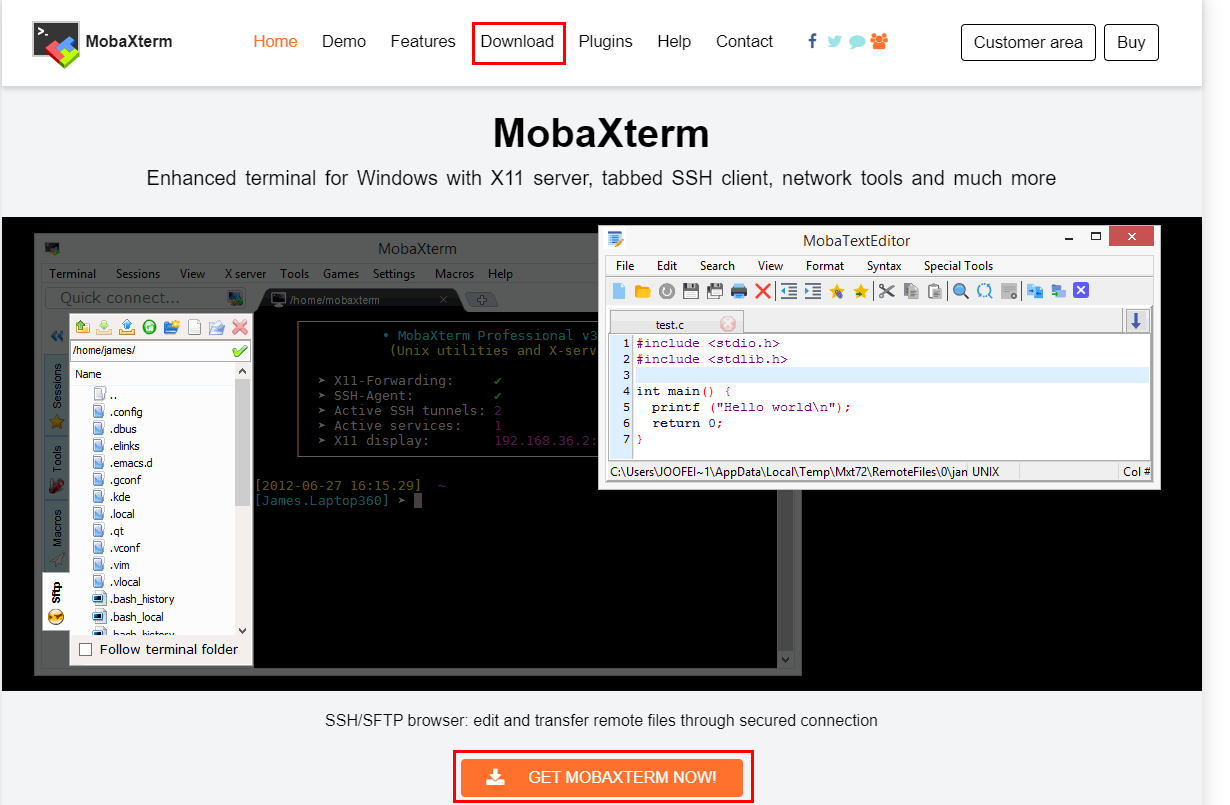
Task: Open Format menu in MobaTextEditor
Action: 825,266
